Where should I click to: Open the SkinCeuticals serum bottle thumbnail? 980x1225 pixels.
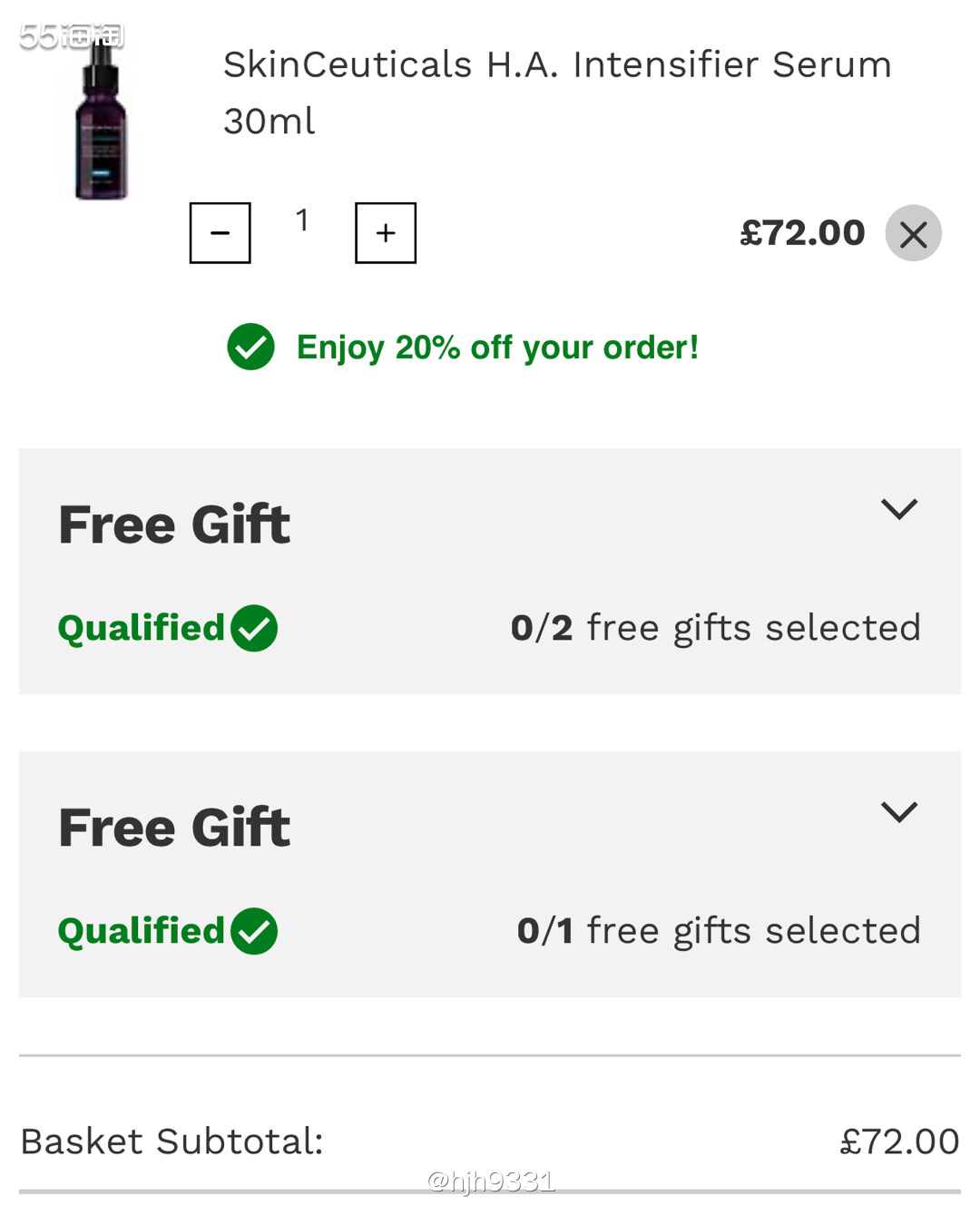click(101, 118)
